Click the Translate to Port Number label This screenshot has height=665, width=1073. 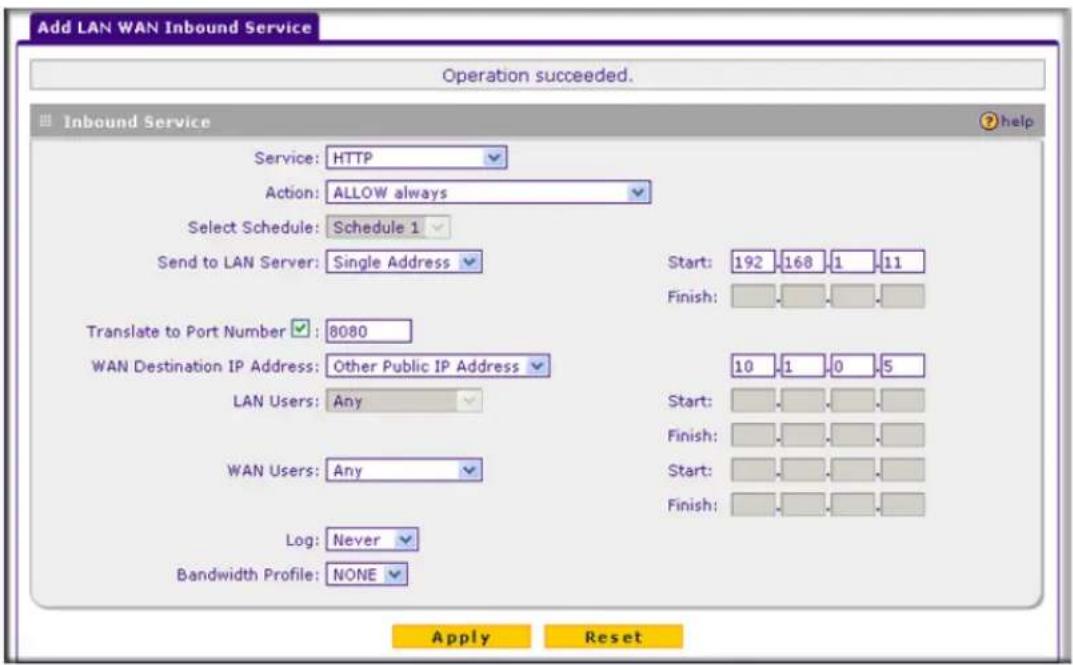click(185, 331)
